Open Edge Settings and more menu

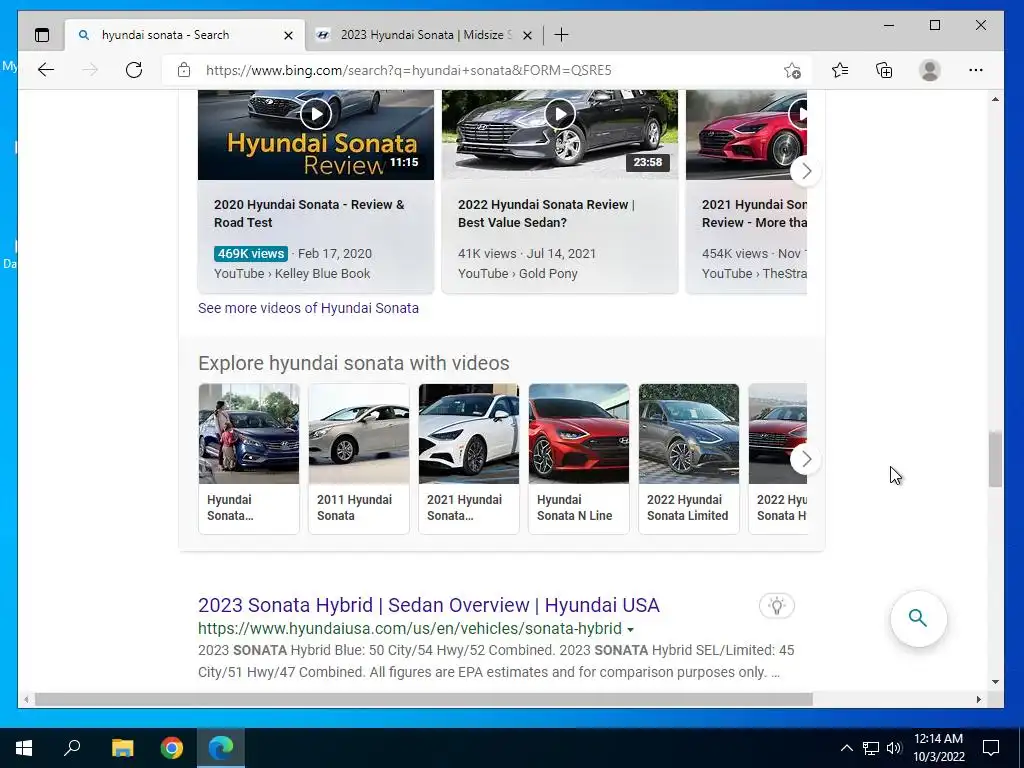pos(976,70)
